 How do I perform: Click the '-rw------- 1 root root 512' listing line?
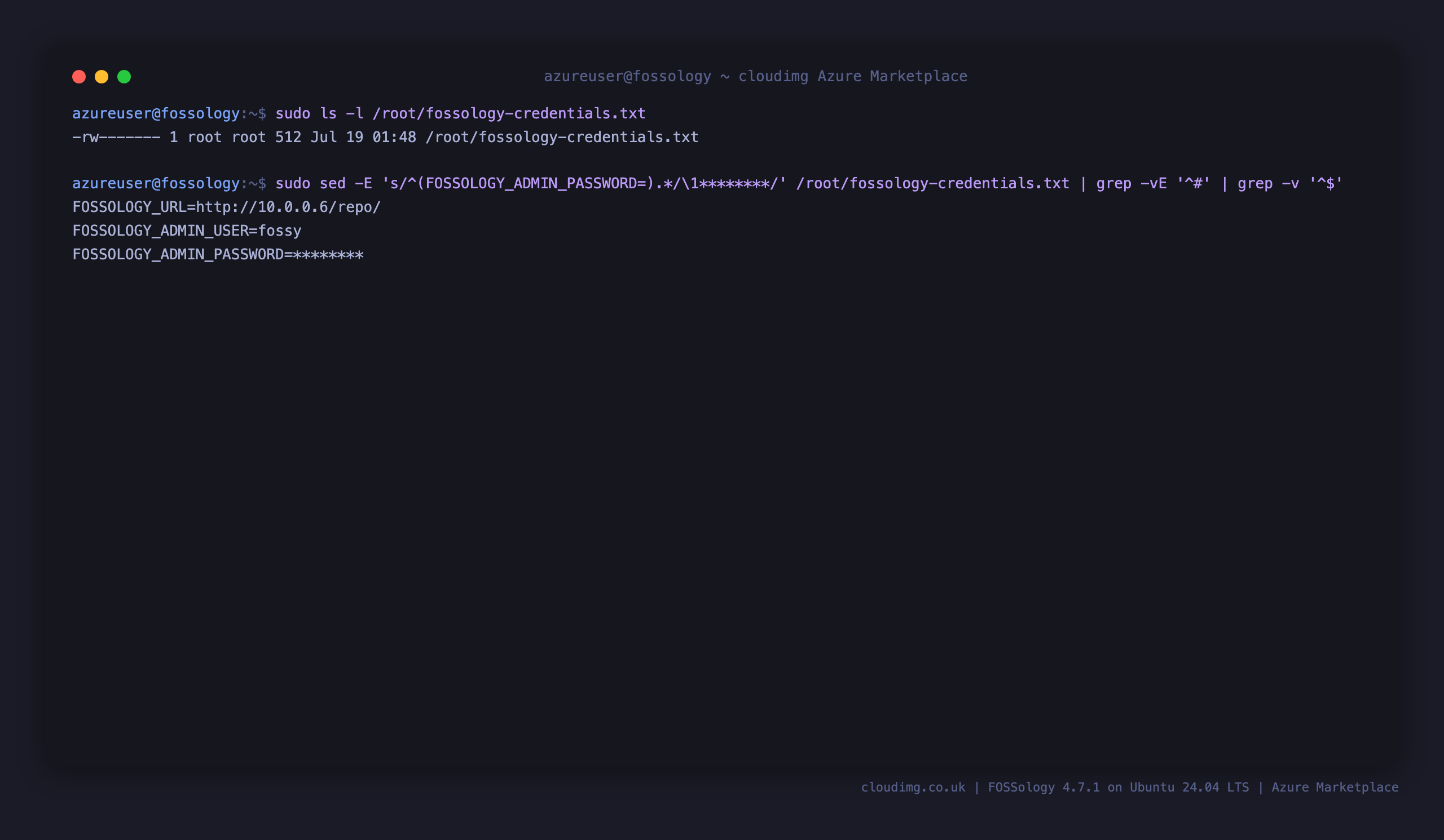[385, 138]
